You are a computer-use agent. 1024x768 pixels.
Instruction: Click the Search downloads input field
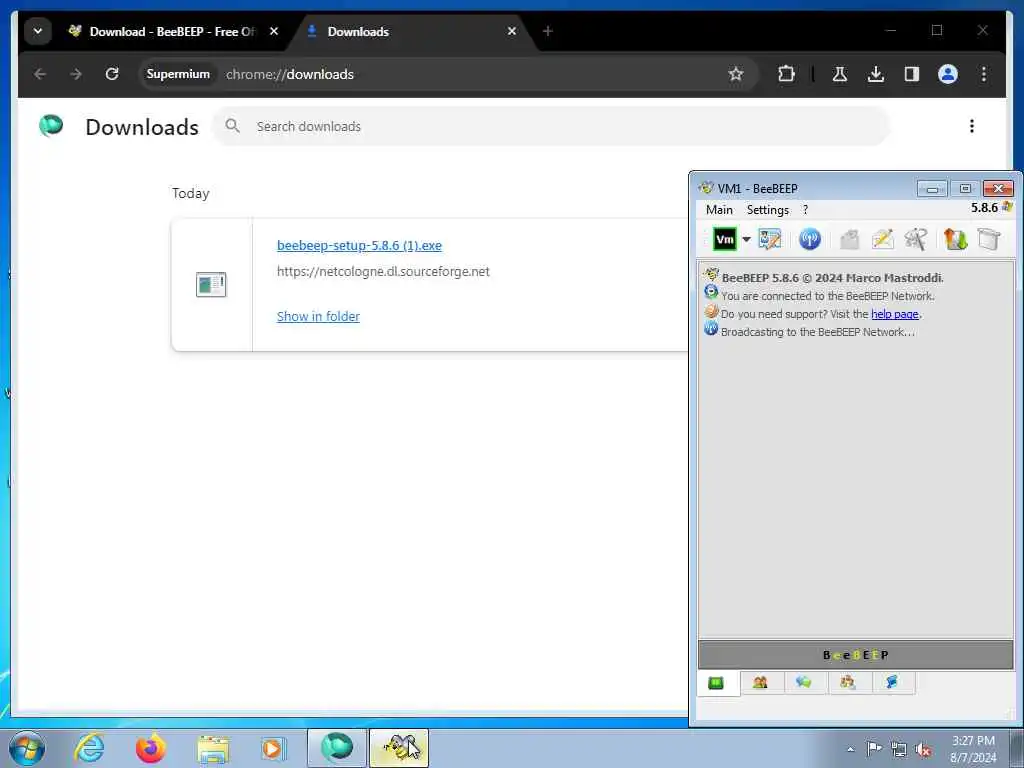[552, 127]
